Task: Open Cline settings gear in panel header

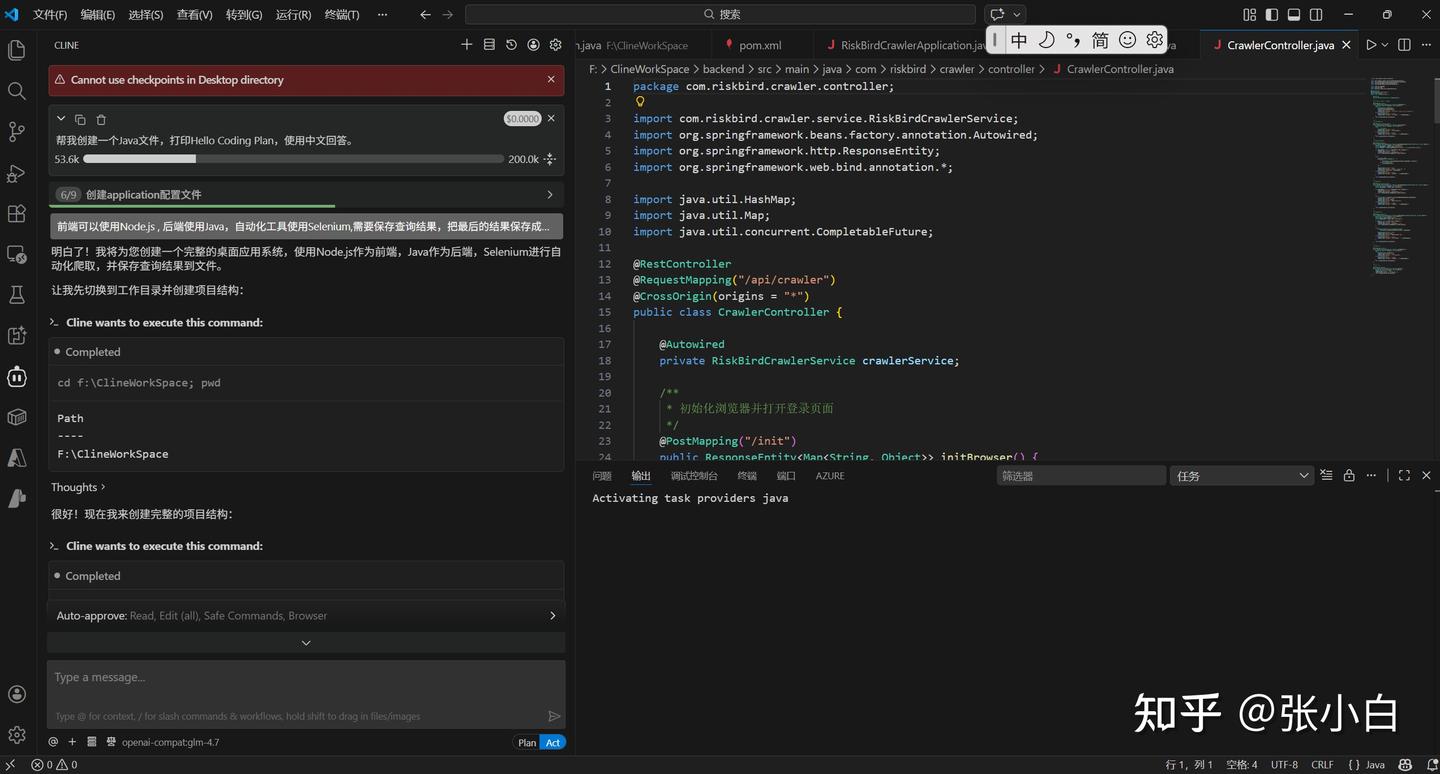Action: pos(556,45)
